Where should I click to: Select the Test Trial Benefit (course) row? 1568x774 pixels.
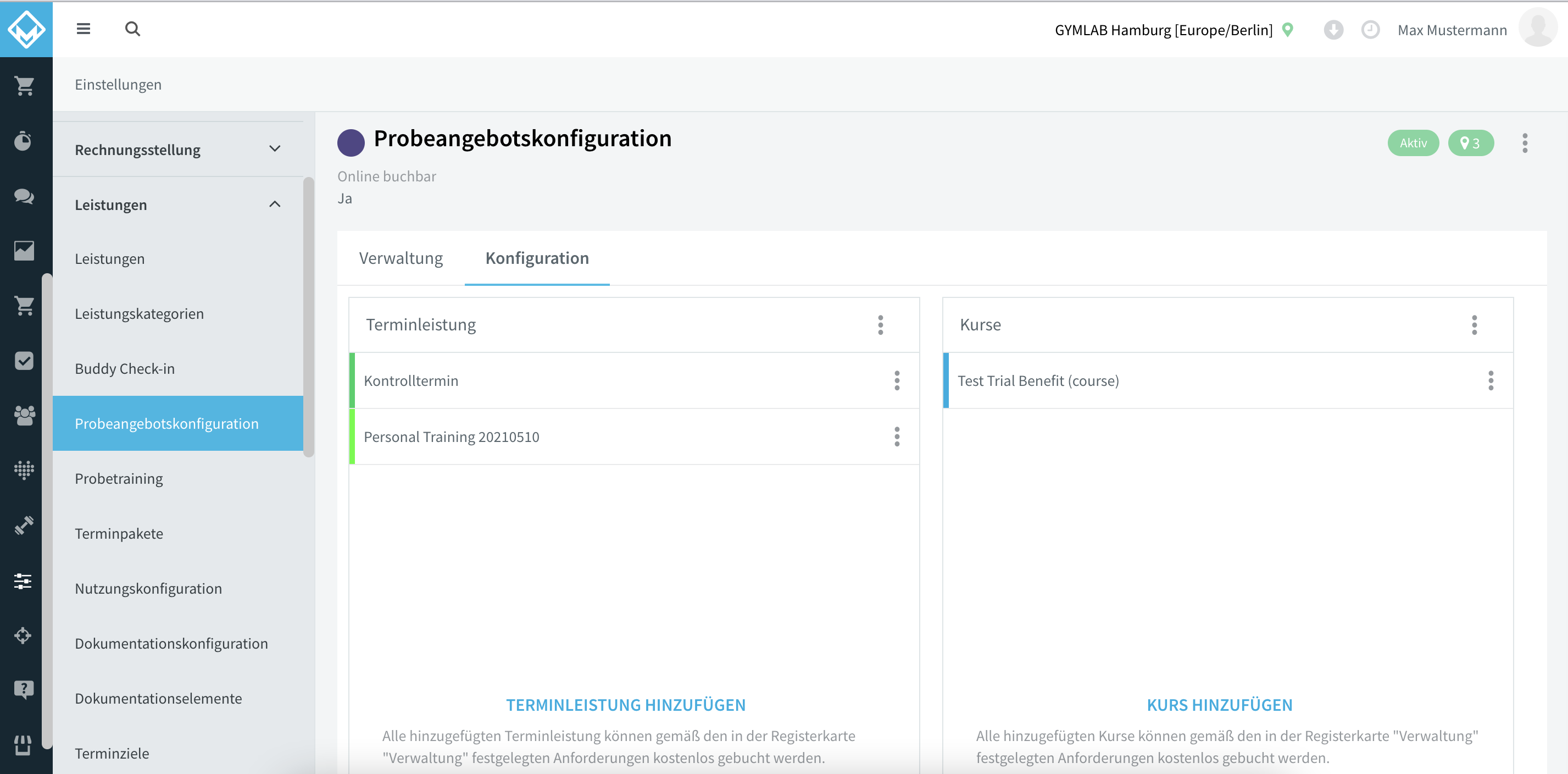point(1228,380)
